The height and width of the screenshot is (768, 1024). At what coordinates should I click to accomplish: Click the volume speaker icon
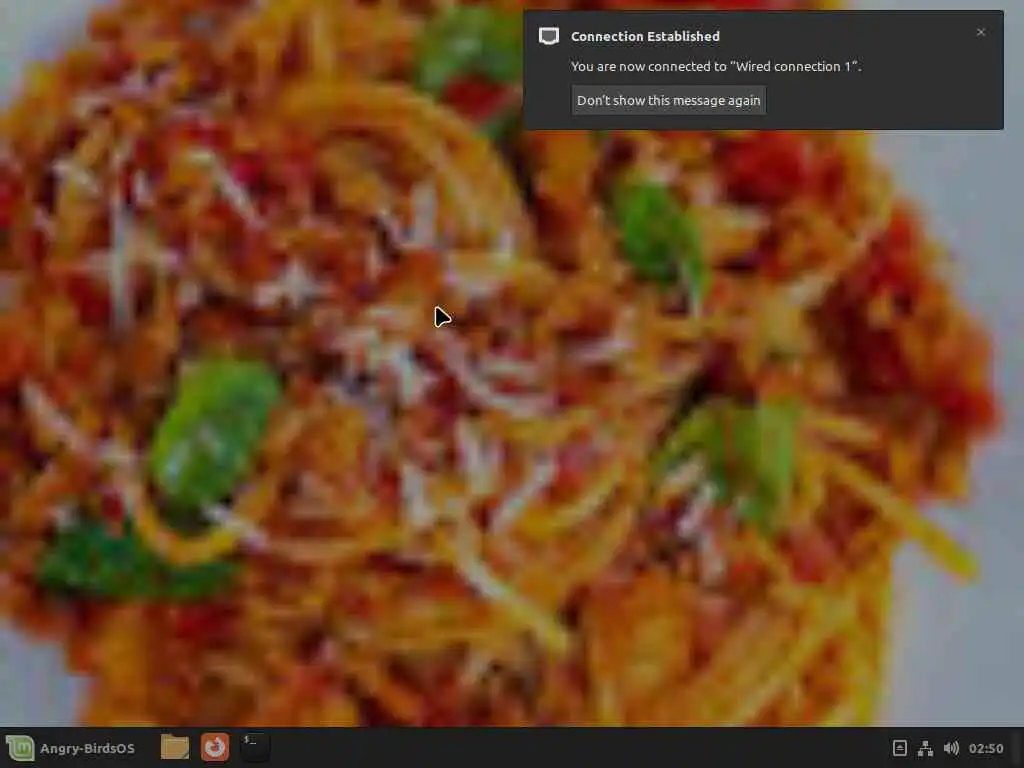(x=951, y=748)
